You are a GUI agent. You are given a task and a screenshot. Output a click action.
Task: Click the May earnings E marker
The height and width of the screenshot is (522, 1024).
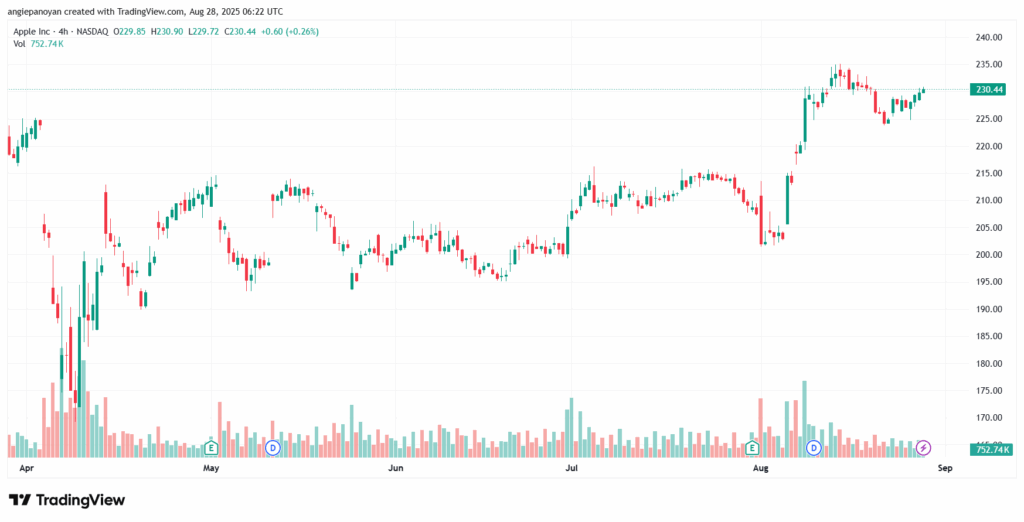(x=211, y=447)
